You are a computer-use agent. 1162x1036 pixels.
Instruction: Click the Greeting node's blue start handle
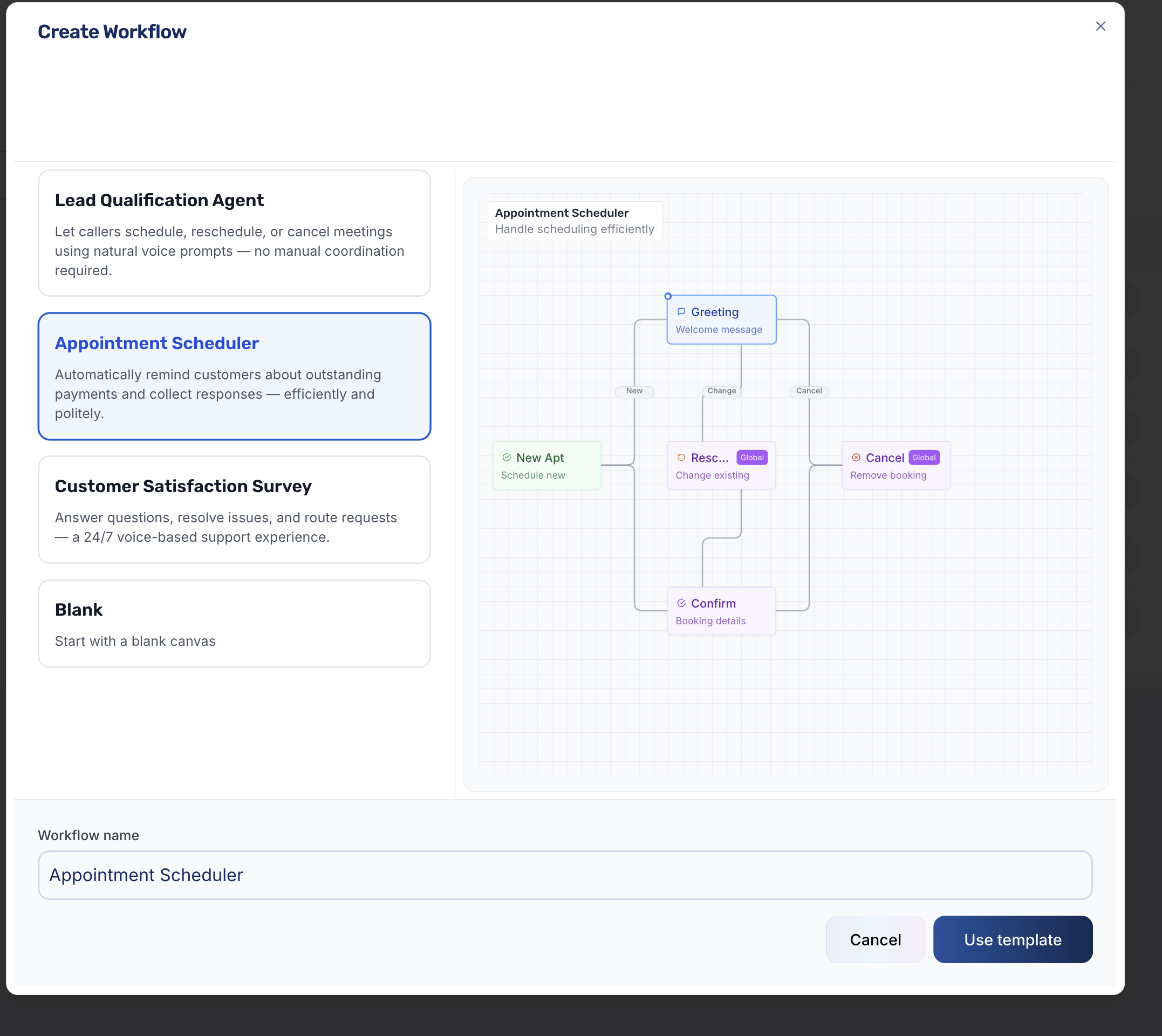(668, 296)
